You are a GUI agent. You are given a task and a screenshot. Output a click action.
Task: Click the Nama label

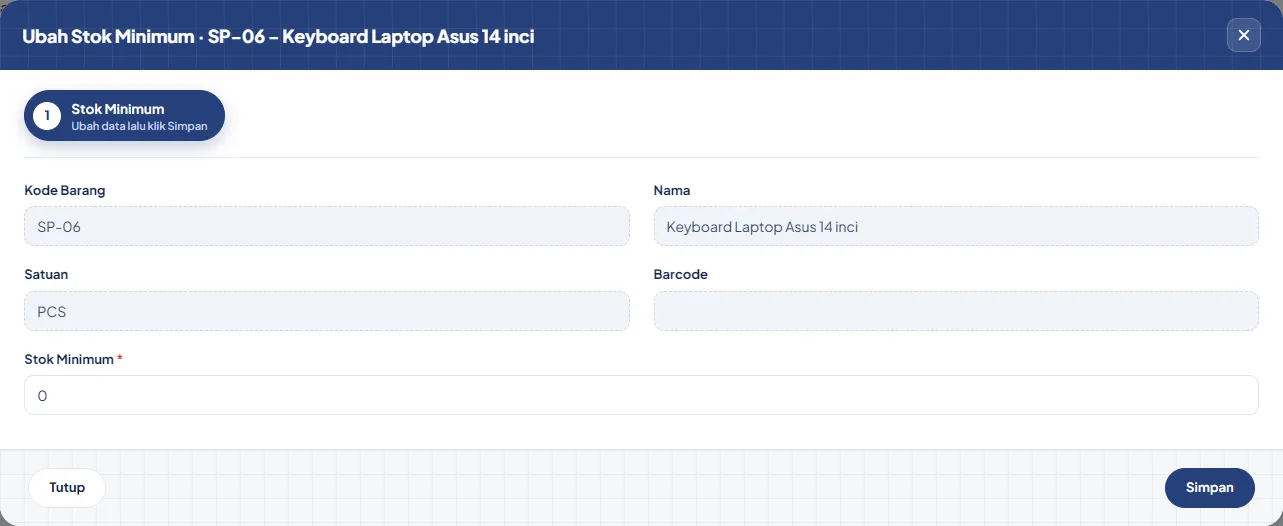[672, 190]
